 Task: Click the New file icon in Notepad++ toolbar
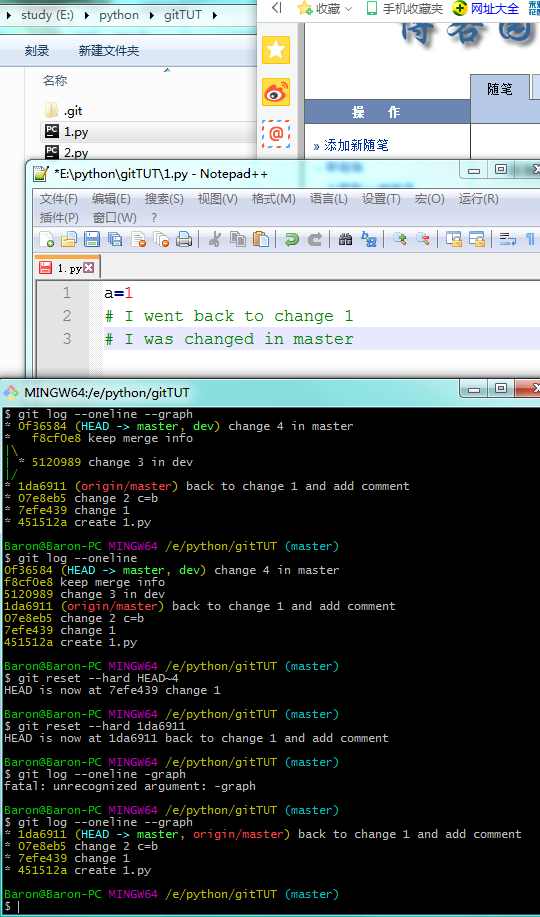pos(46,239)
